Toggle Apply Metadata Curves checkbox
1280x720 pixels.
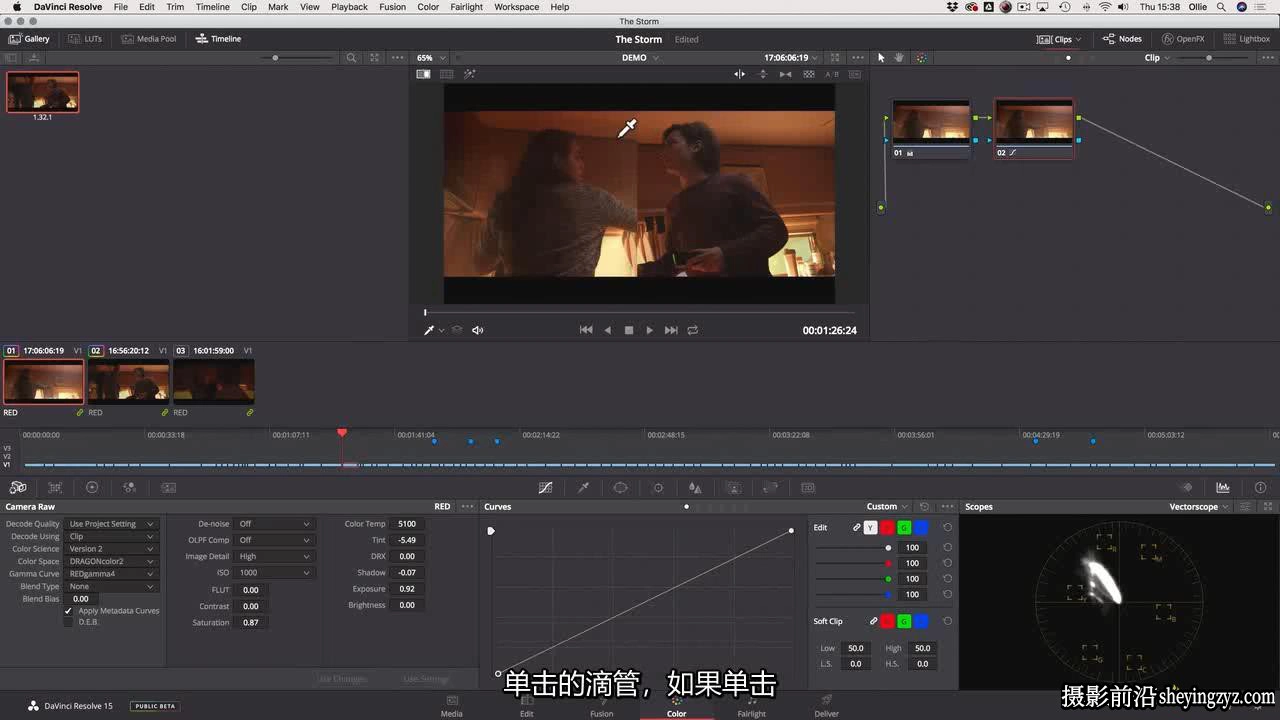click(x=68, y=610)
